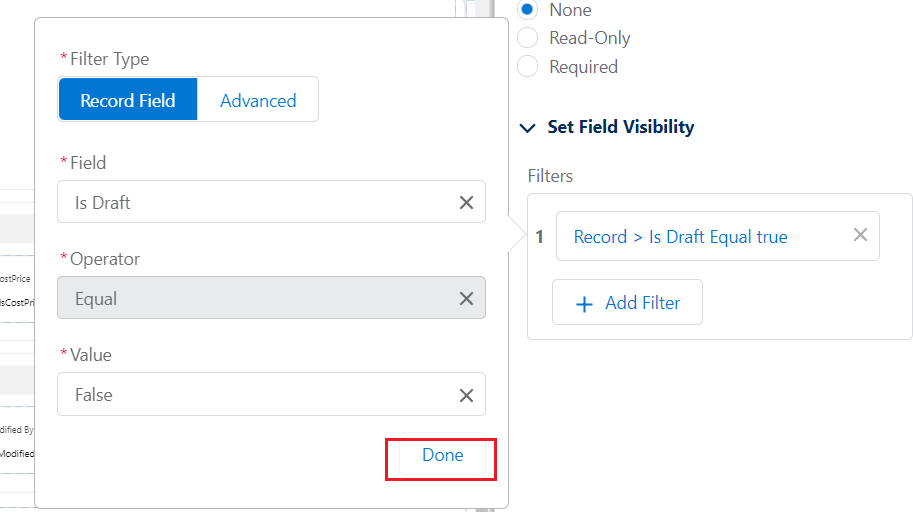The height and width of the screenshot is (512, 913).
Task: Remove the Is Draft Equal true filter
Action: tap(860, 235)
